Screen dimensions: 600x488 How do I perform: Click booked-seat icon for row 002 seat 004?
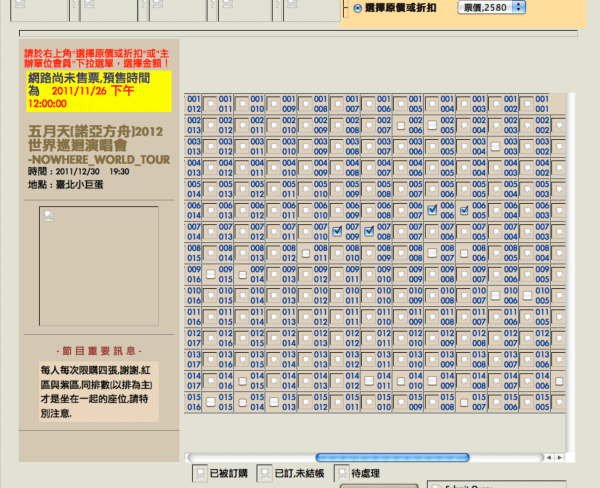(463, 125)
